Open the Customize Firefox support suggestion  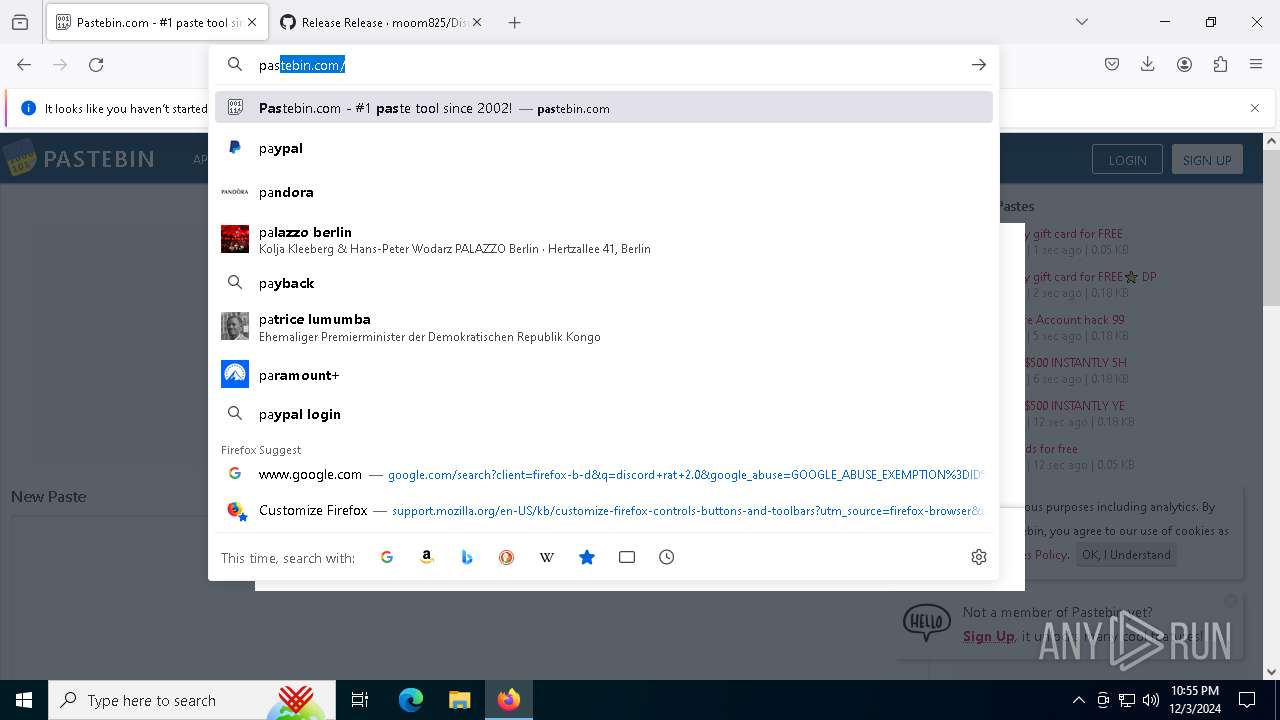click(x=604, y=510)
